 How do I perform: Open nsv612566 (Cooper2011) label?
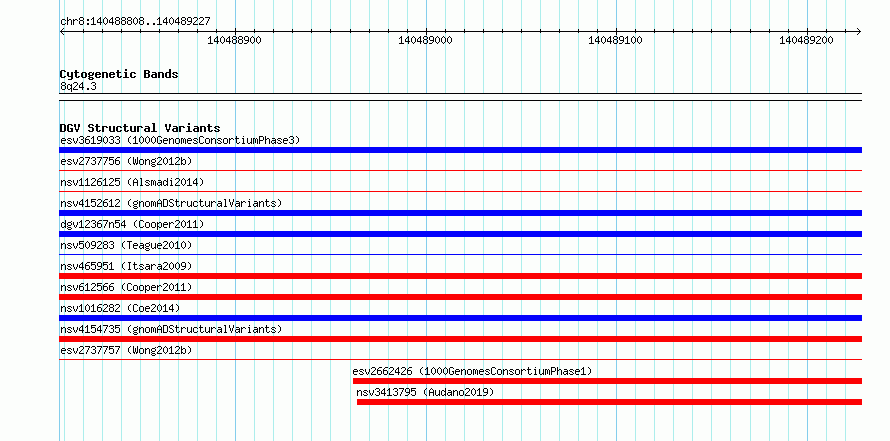126,287
